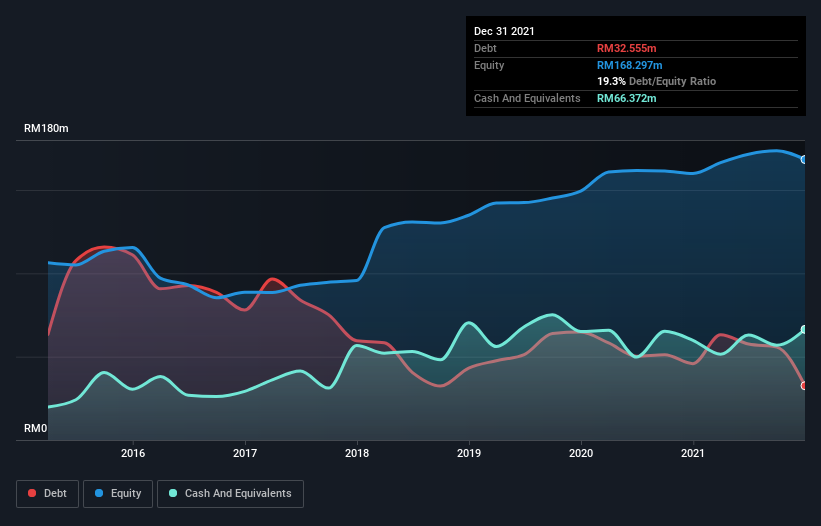The height and width of the screenshot is (526, 821).
Task: Click the Dec 31 2021 tooltip date
Action: click(504, 31)
